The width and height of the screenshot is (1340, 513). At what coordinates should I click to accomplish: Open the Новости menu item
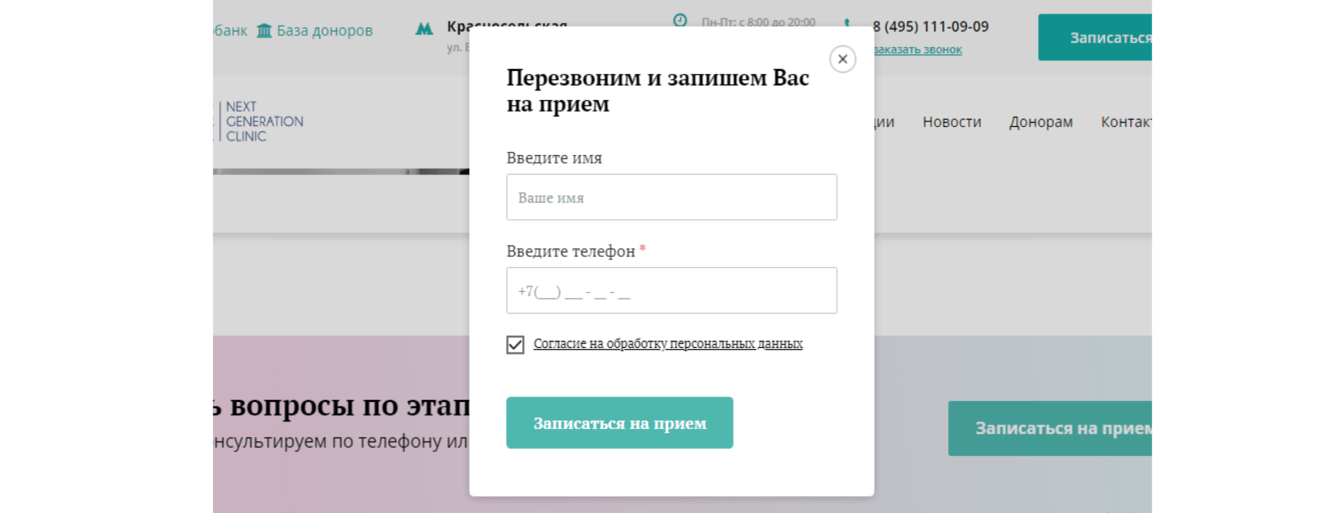951,122
